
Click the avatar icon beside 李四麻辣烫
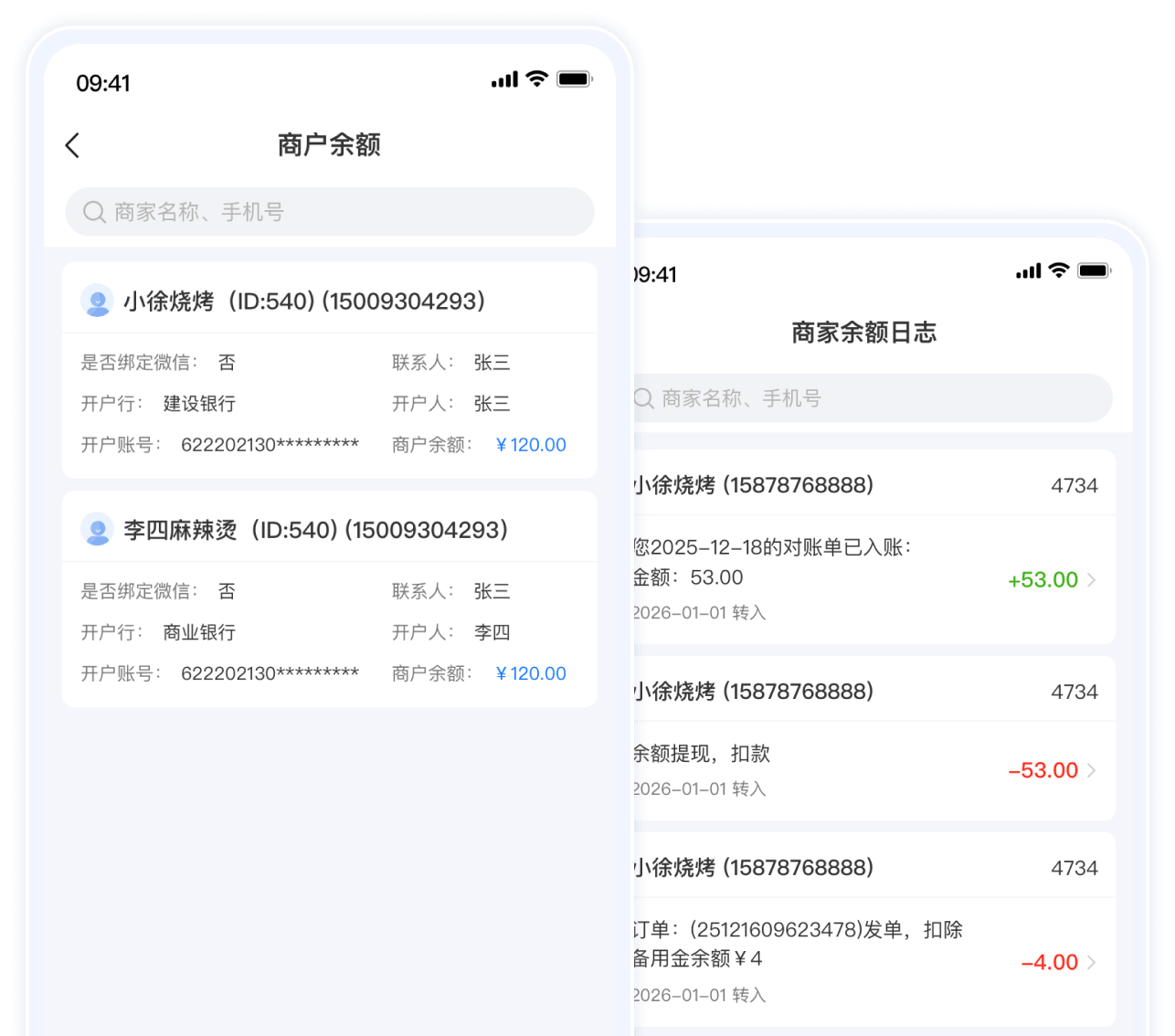97,529
